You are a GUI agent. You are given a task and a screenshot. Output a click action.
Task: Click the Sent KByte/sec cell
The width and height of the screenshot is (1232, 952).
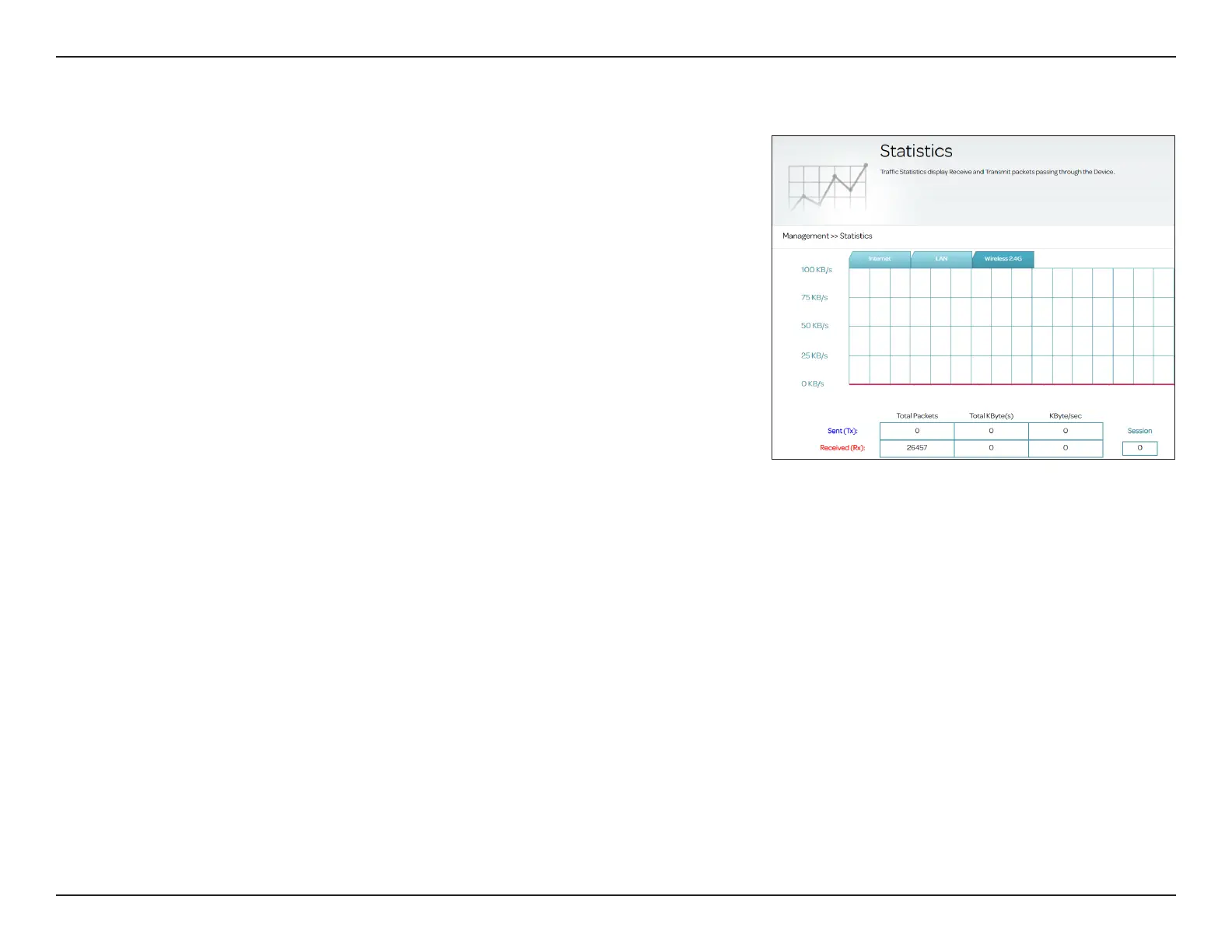coord(1066,431)
